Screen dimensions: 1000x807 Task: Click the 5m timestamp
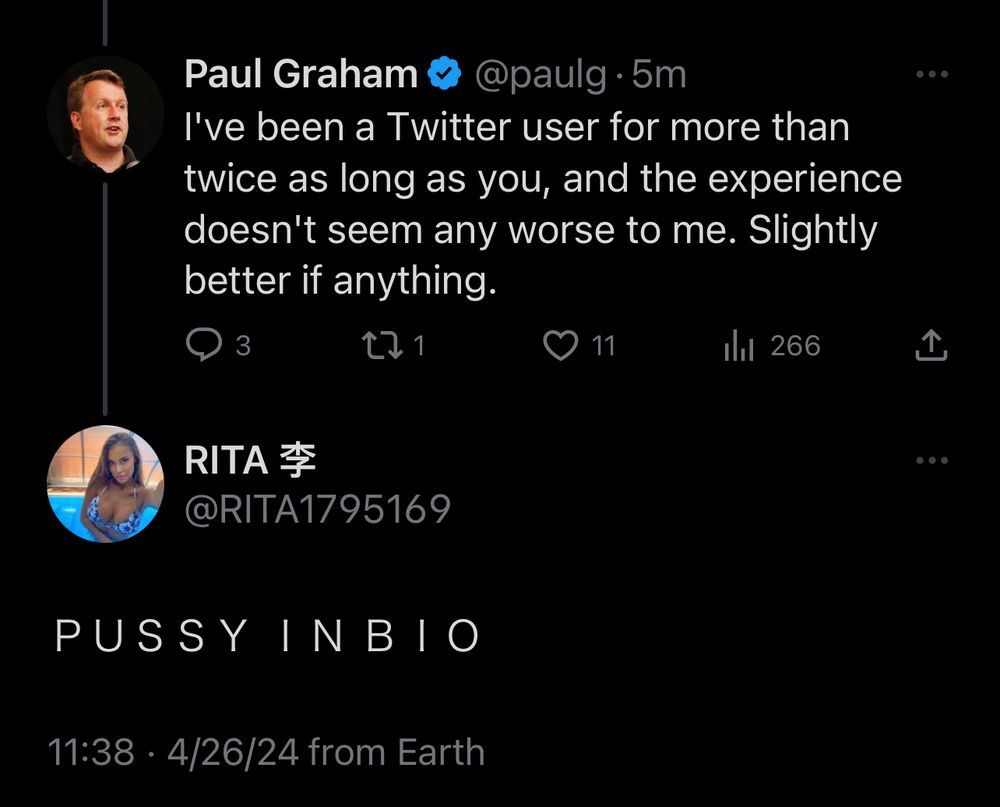659,75
